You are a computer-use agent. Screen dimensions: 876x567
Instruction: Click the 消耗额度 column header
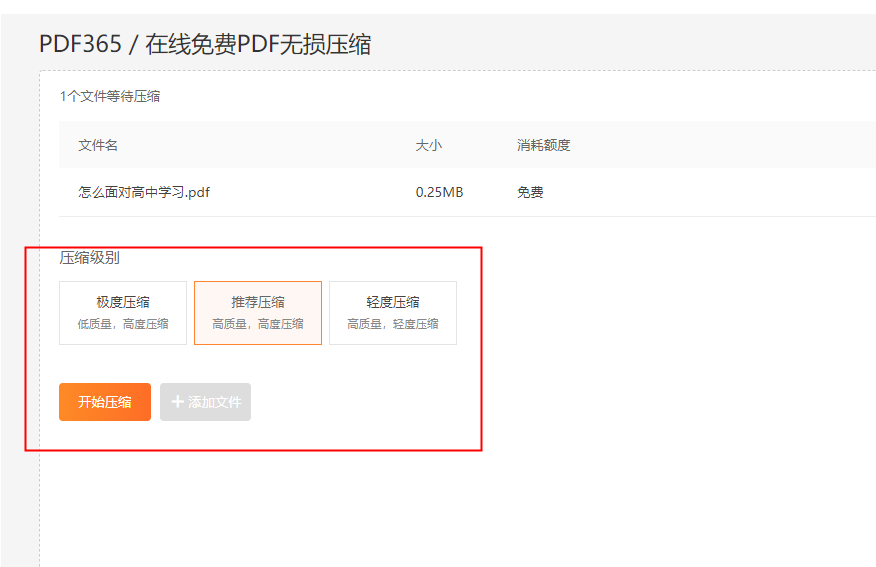click(544, 145)
